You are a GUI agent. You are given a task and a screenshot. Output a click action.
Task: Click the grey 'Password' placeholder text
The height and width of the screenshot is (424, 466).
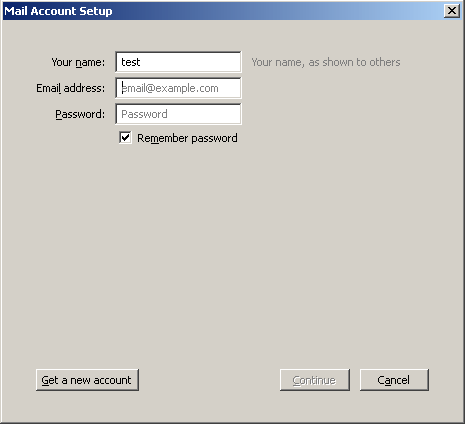(x=144, y=114)
